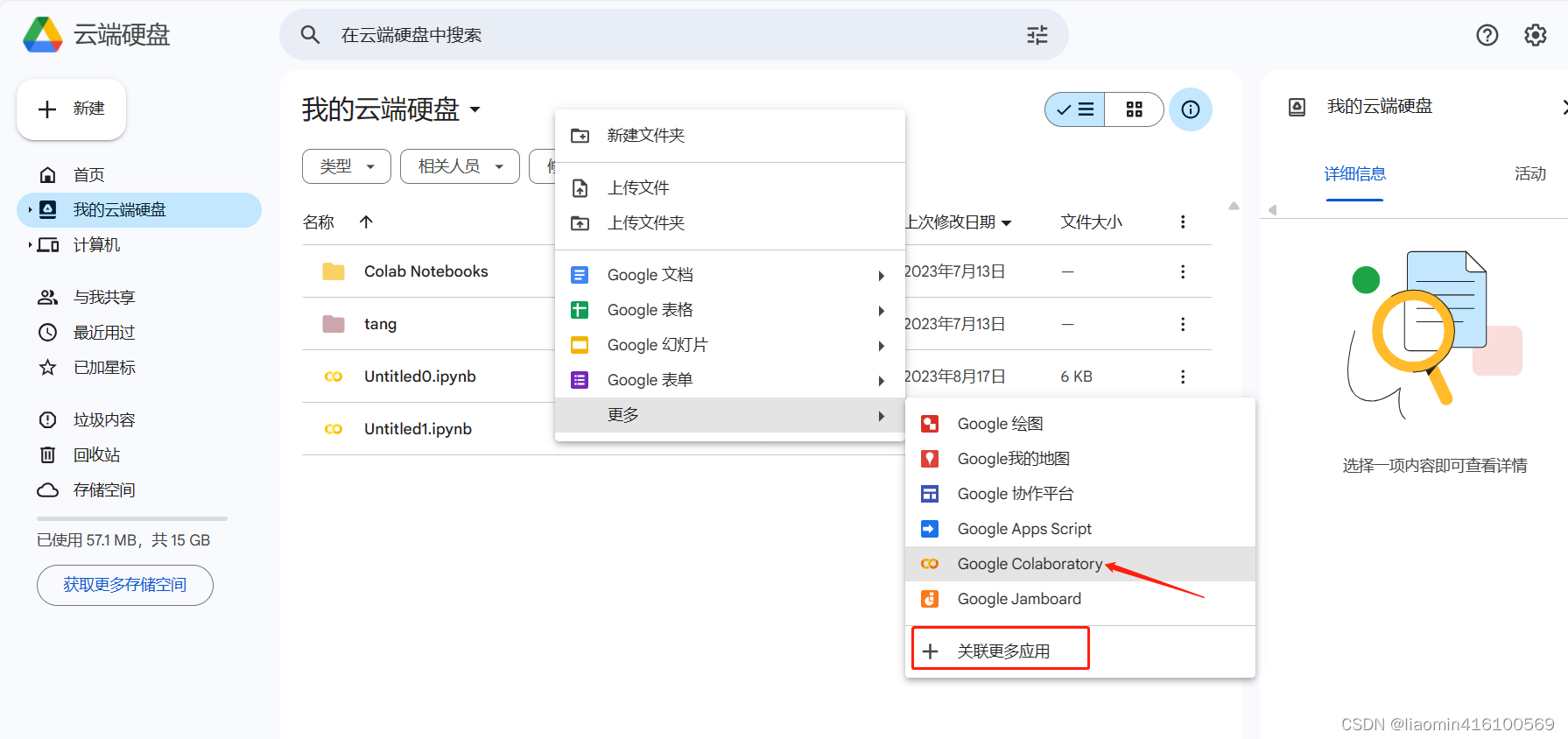Click the Google Drive logo icon
The height and width of the screenshot is (739, 1568).
click(x=43, y=35)
